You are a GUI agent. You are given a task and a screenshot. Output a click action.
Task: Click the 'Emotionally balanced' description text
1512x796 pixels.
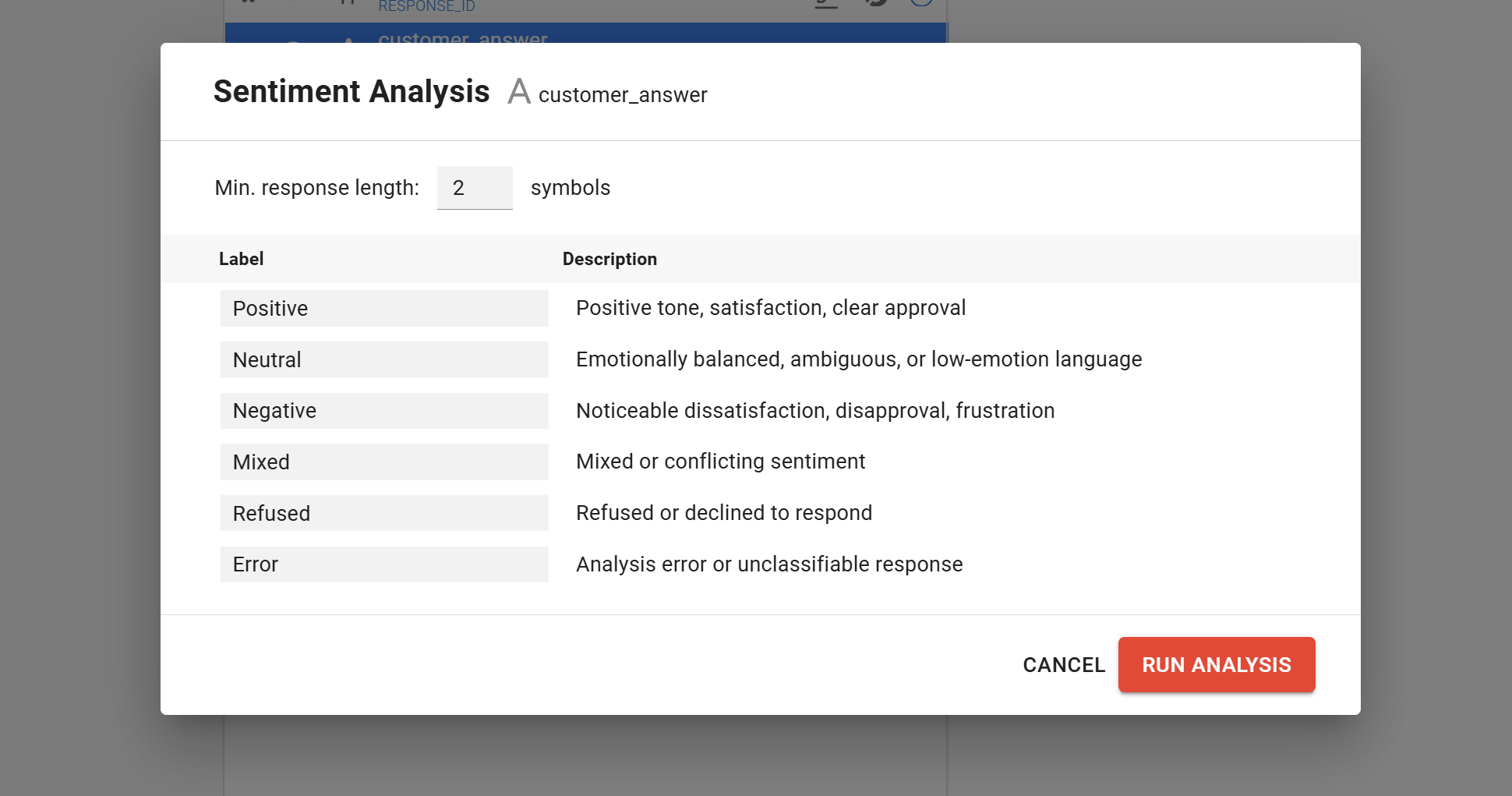coord(858,359)
